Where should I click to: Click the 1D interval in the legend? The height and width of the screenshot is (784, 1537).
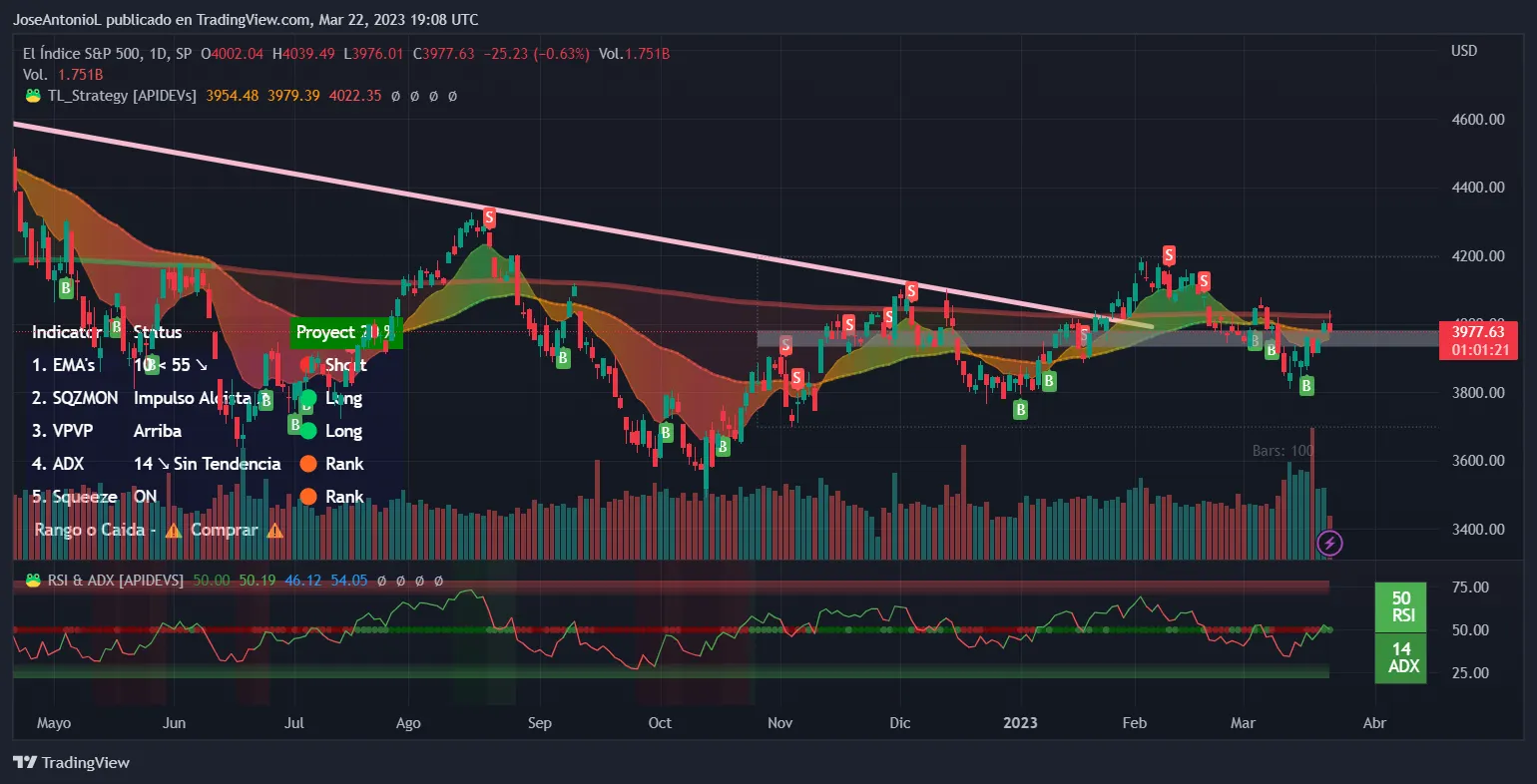[162, 54]
